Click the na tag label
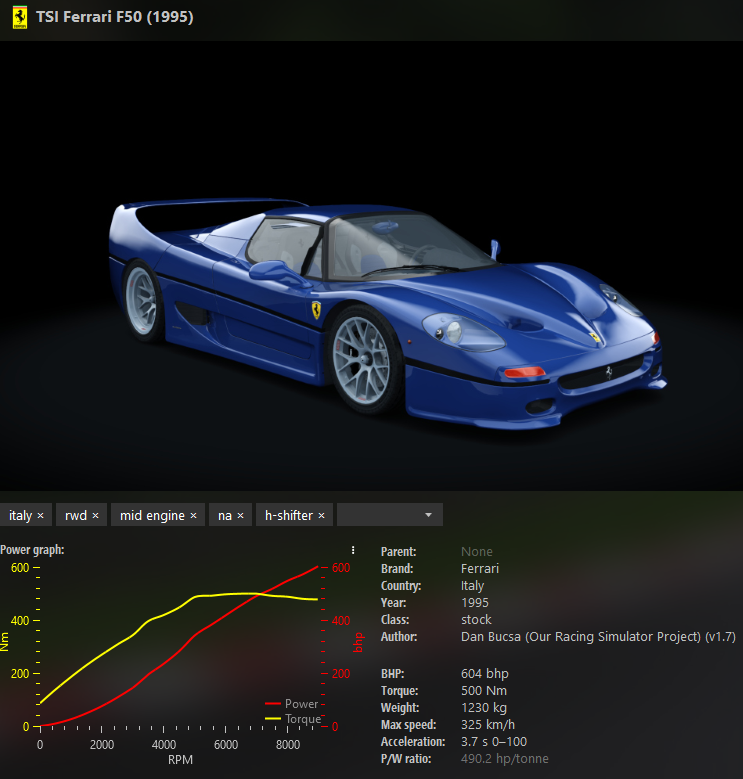 click(x=225, y=516)
